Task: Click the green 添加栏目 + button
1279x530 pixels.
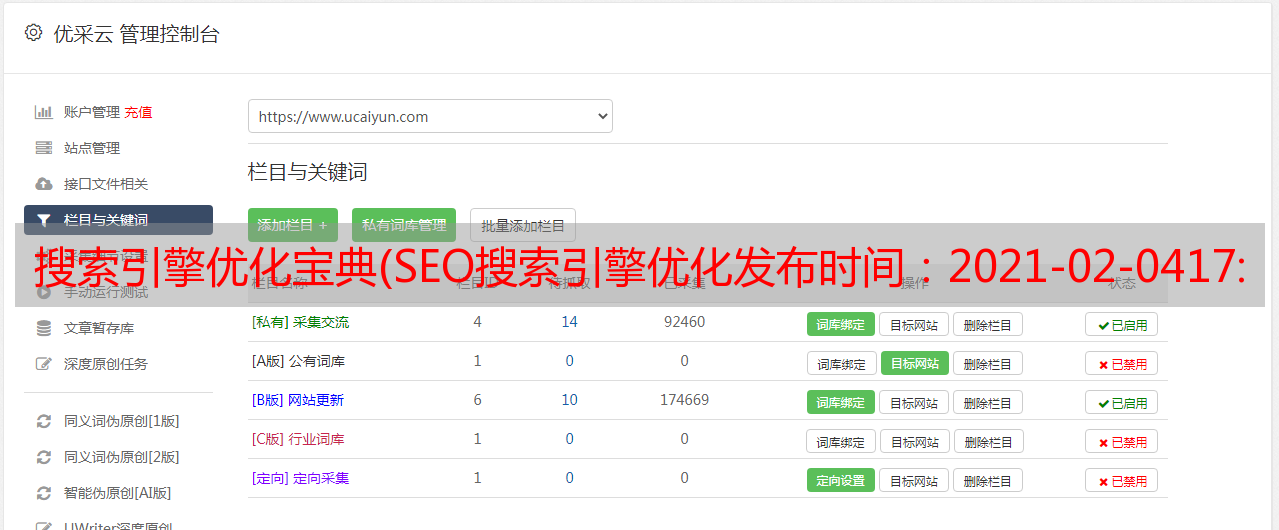Action: tap(293, 226)
